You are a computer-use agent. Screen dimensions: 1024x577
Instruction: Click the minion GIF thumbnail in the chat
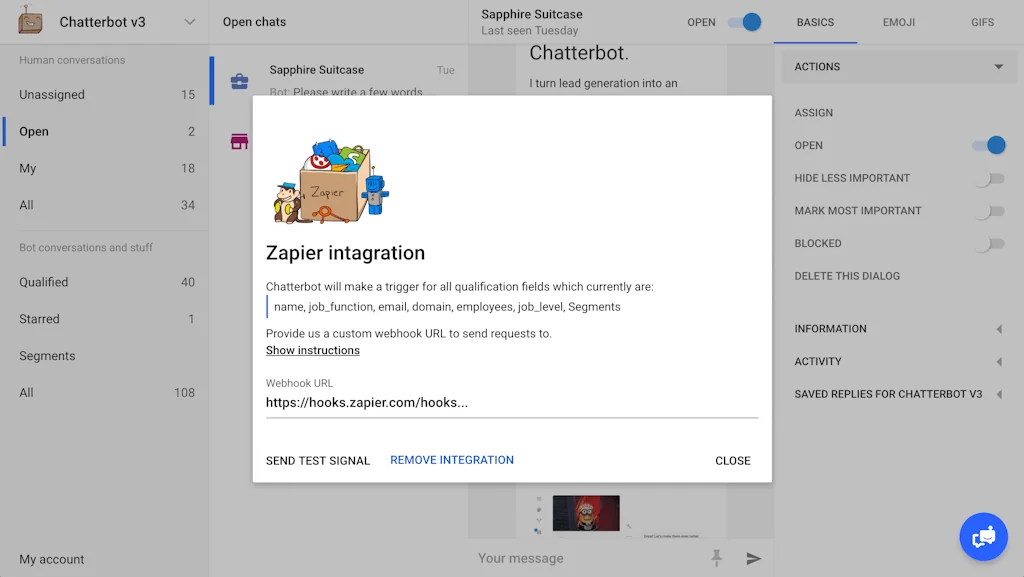tap(585, 513)
